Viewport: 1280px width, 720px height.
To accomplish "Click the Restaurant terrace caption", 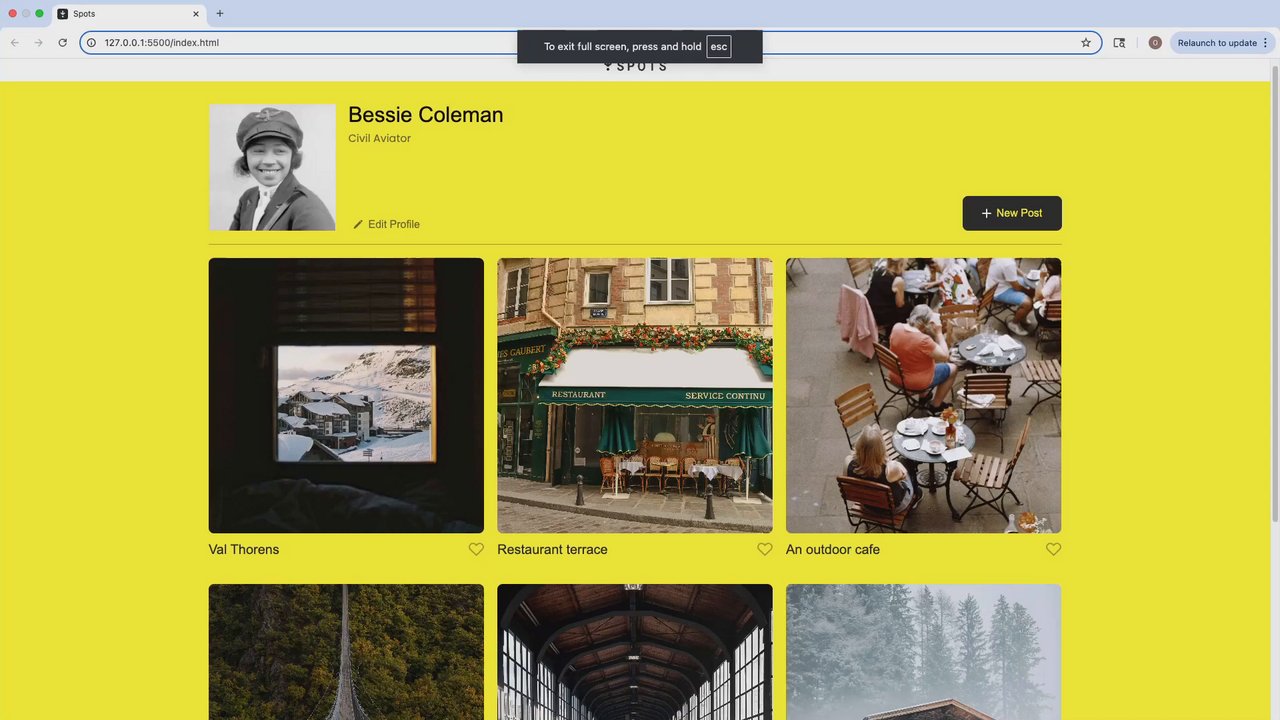I will click(x=552, y=550).
